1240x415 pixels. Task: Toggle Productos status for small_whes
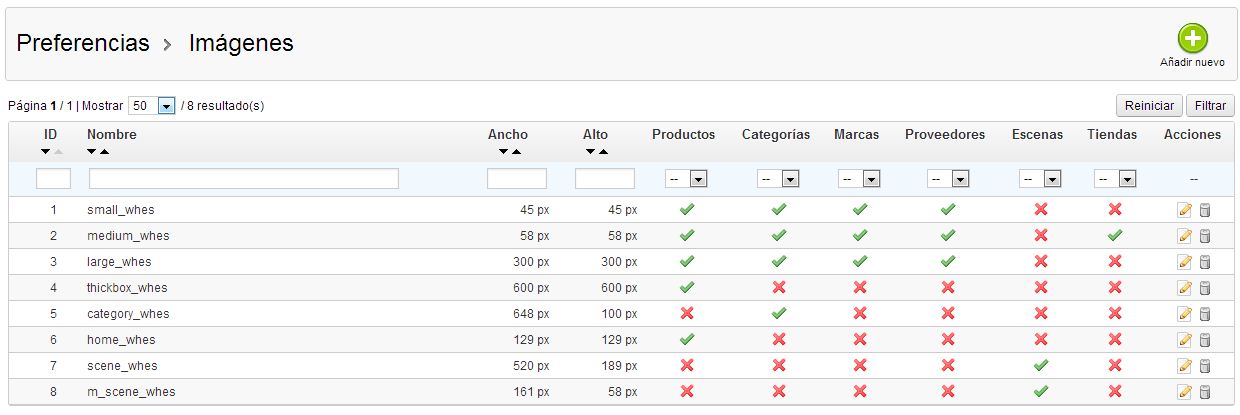(x=686, y=210)
